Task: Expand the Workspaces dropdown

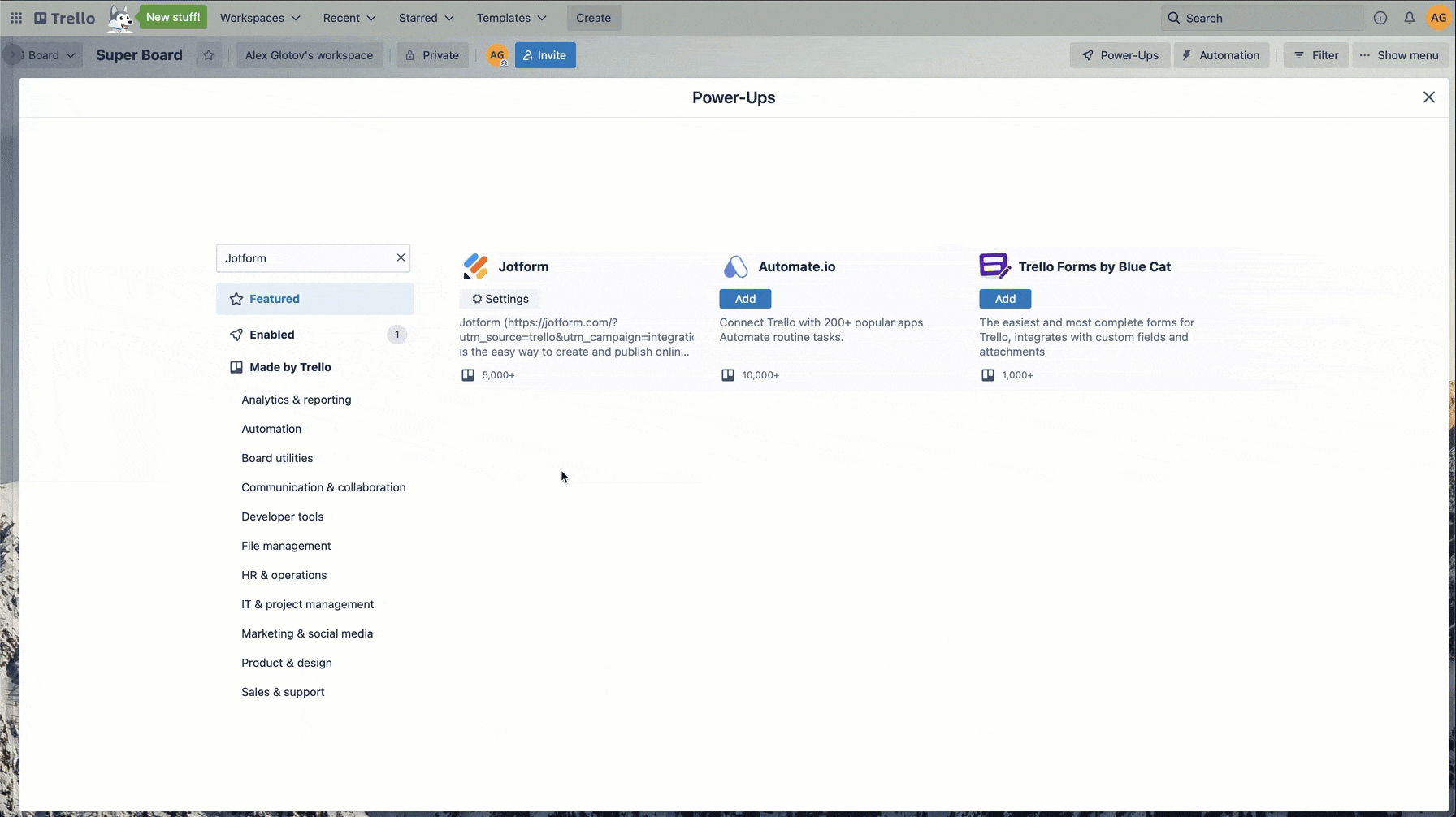Action: pos(260,18)
